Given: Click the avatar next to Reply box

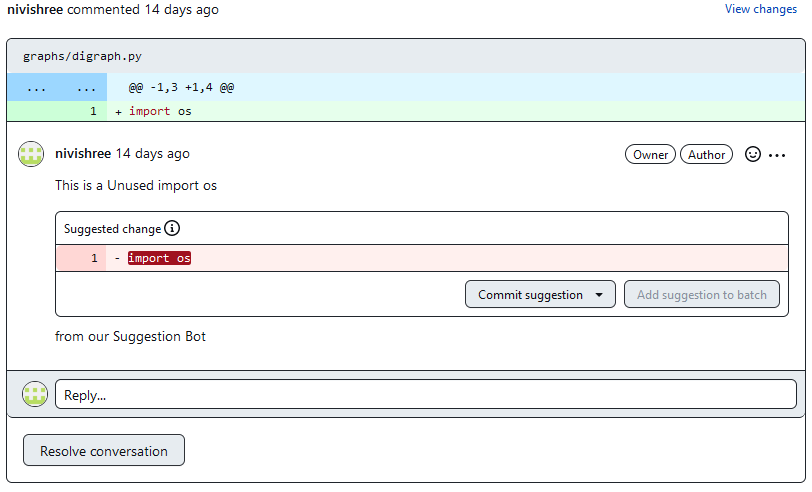Looking at the screenshot, I should (x=35, y=394).
